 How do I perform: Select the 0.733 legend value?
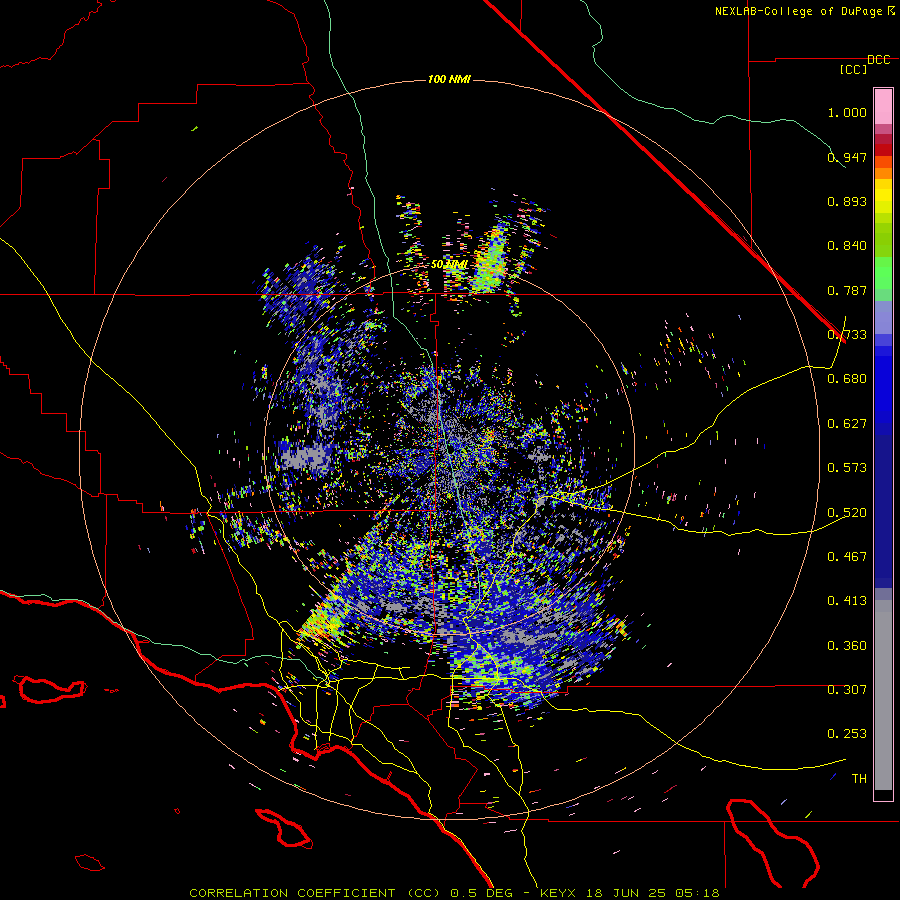pyautogui.click(x=847, y=335)
